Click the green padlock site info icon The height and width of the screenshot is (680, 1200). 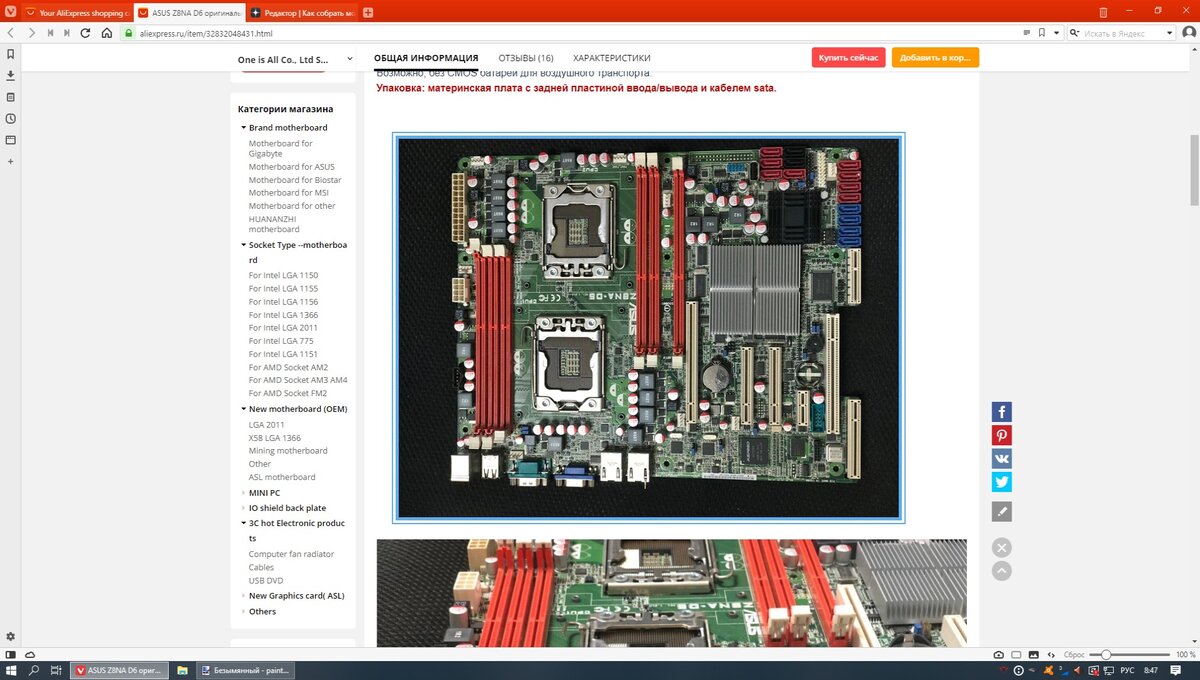point(128,33)
